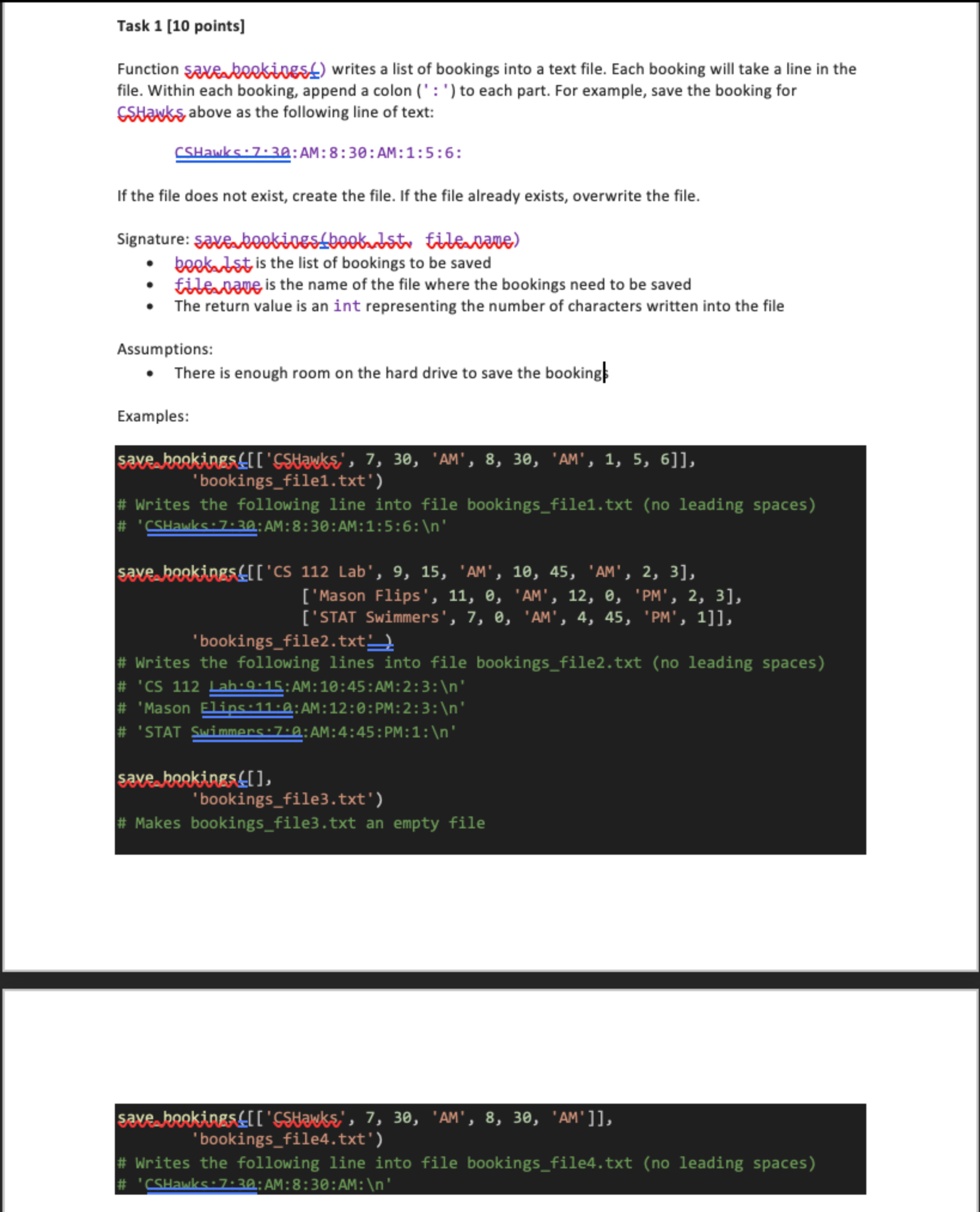Click the purple int keyword in return description

tap(346, 306)
